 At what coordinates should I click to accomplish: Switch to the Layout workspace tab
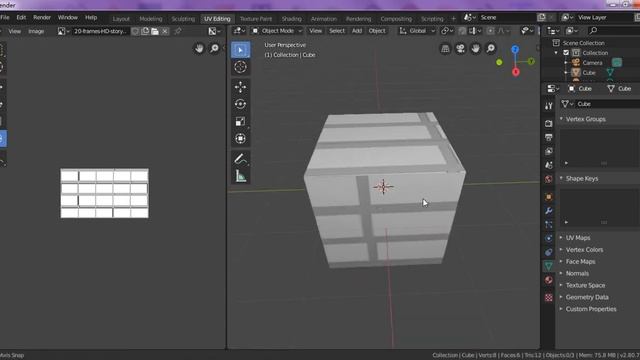coord(121,19)
